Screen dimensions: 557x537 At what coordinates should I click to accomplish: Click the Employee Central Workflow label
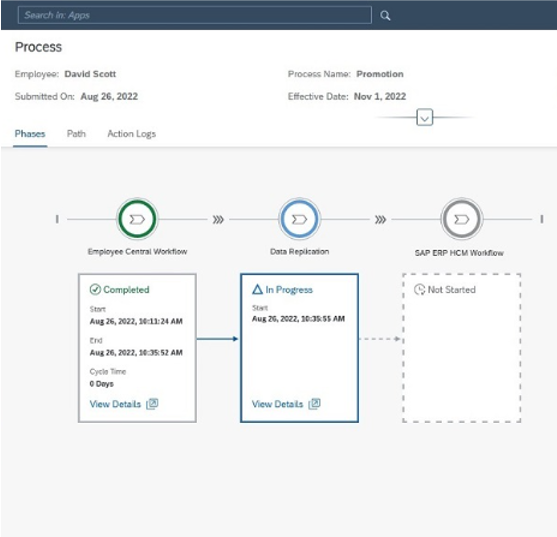coord(137,252)
